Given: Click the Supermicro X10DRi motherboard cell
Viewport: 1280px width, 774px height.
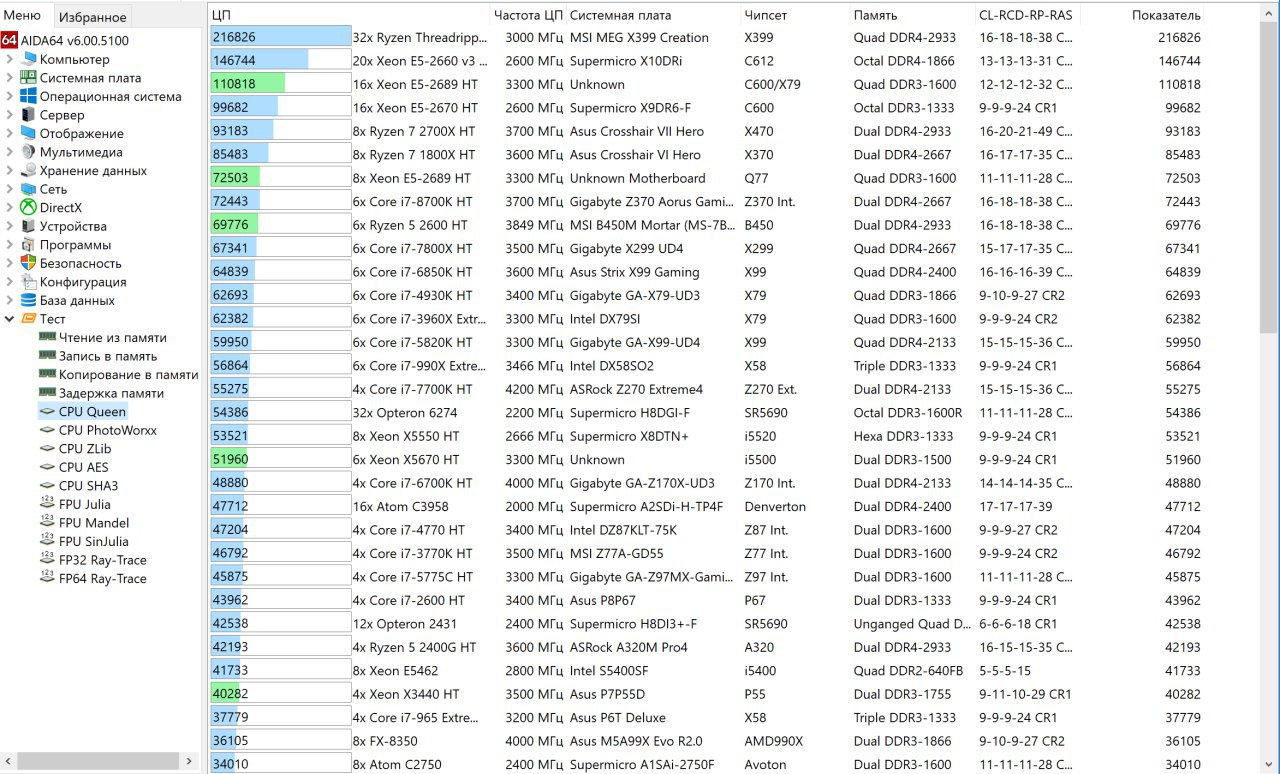Looking at the screenshot, I should coord(625,61).
